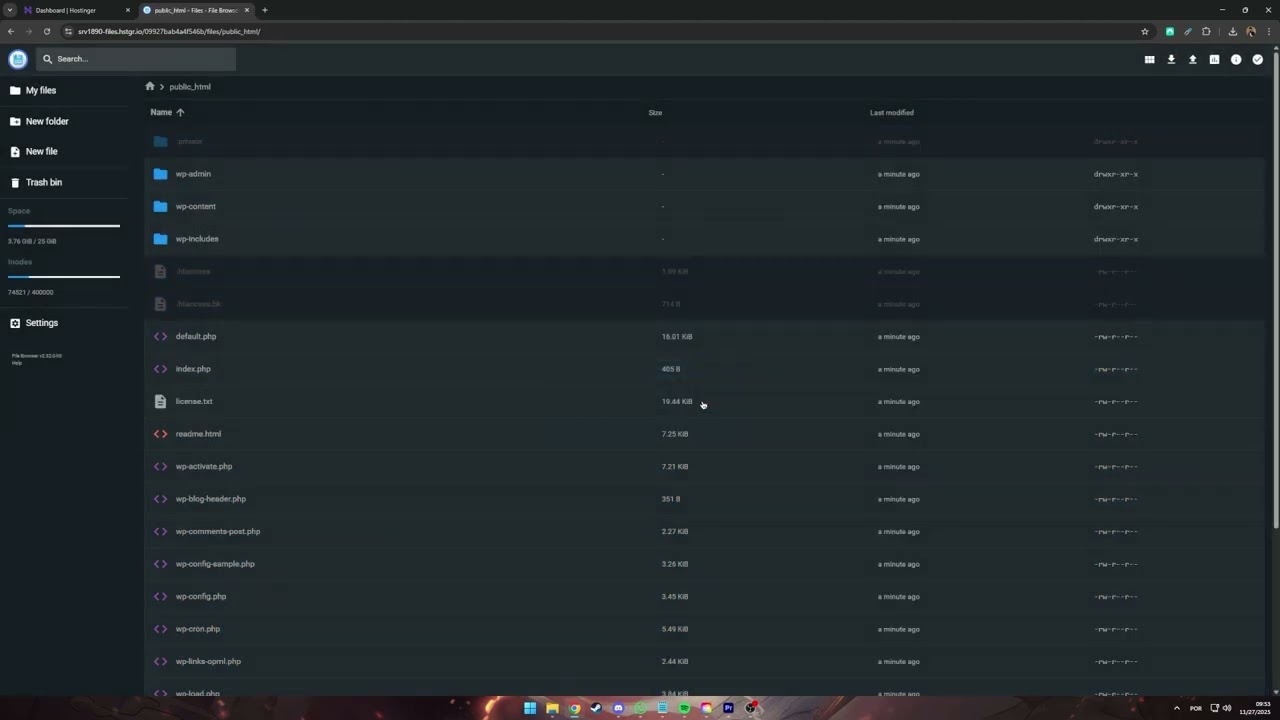Click the wp-includes drwxr-xr-x permissions text
Viewport: 1280px width, 720px height.
pyautogui.click(x=1116, y=240)
